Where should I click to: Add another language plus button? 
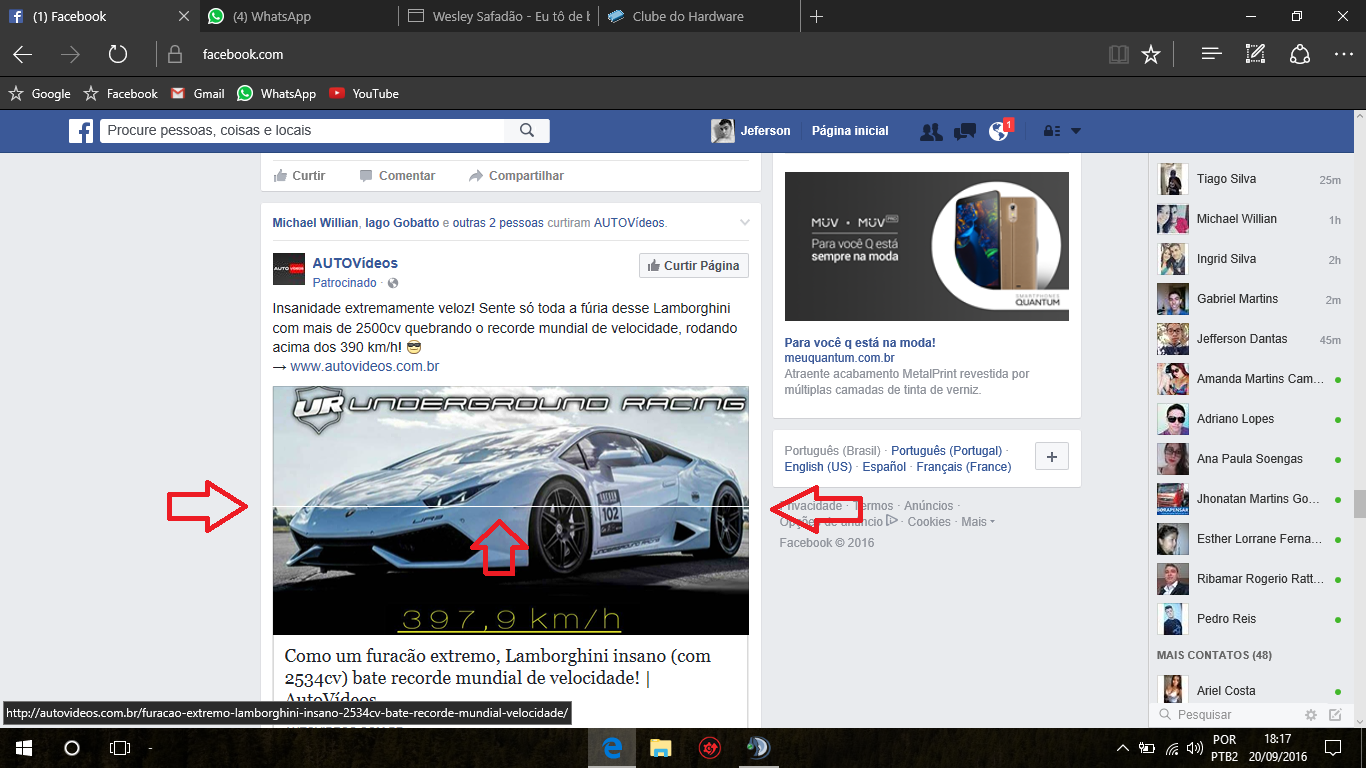[x=1051, y=457]
